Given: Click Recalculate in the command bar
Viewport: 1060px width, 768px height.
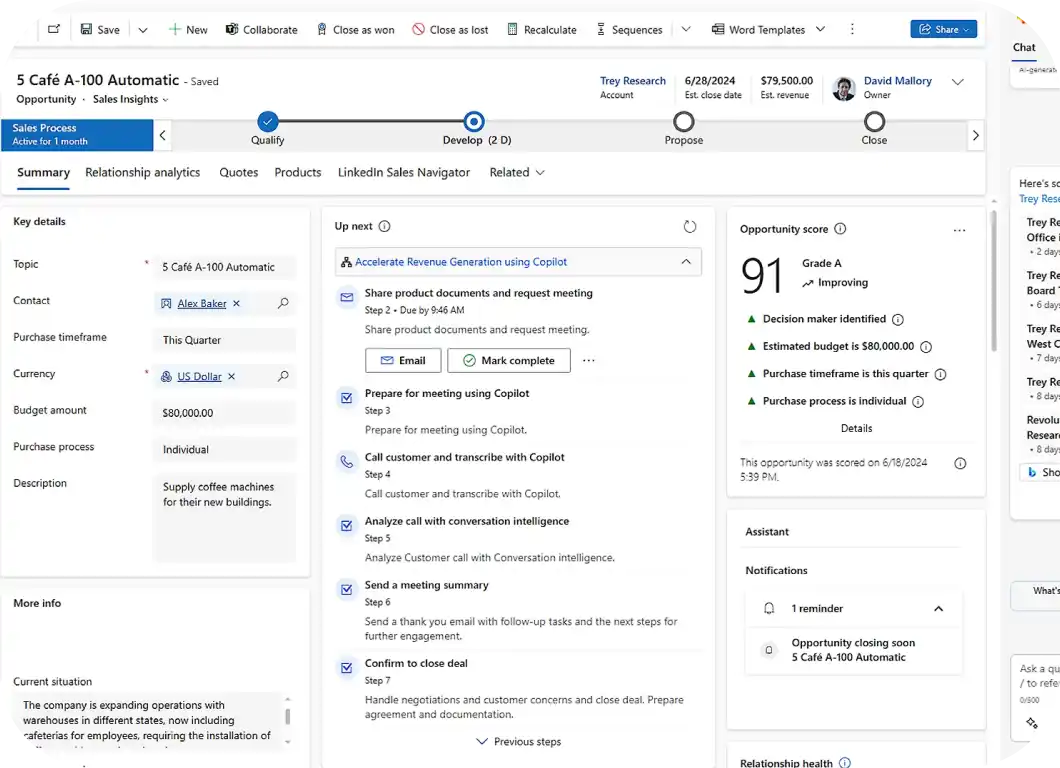Looking at the screenshot, I should (541, 30).
